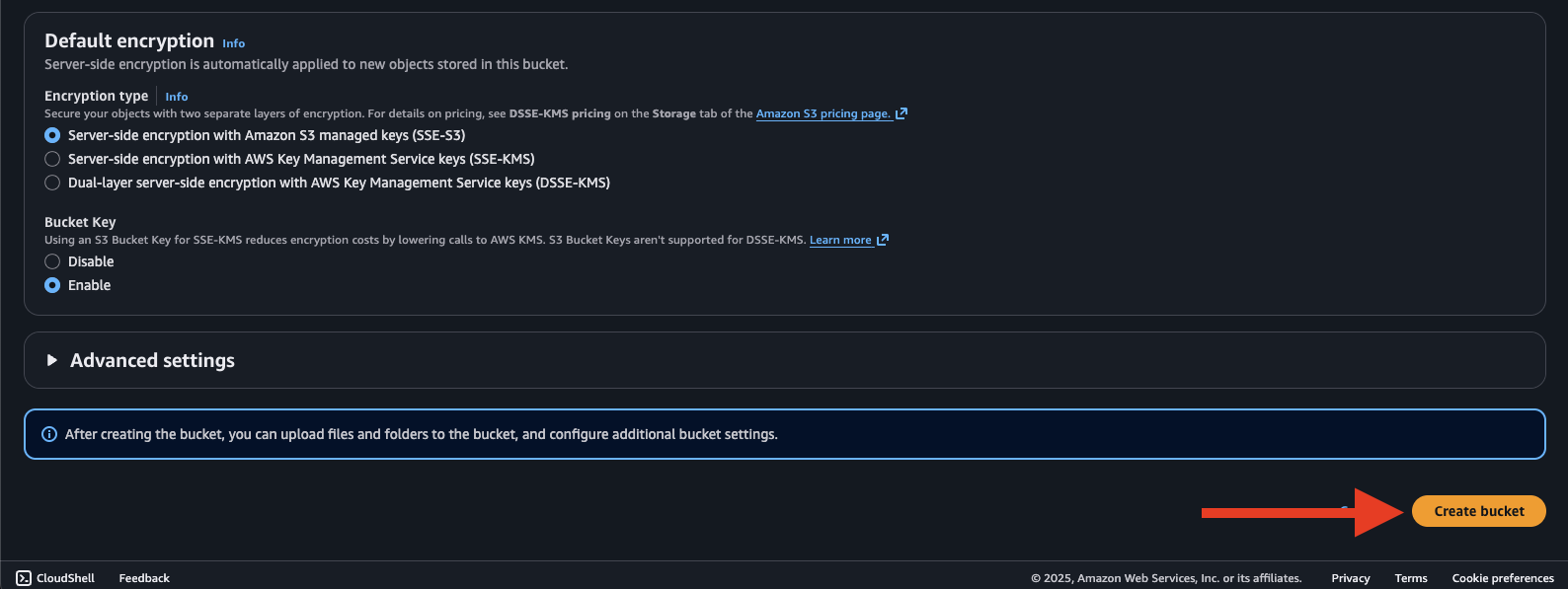Open Feedback in the footer bar
Viewport: 1568px width, 589px height.
click(x=144, y=578)
